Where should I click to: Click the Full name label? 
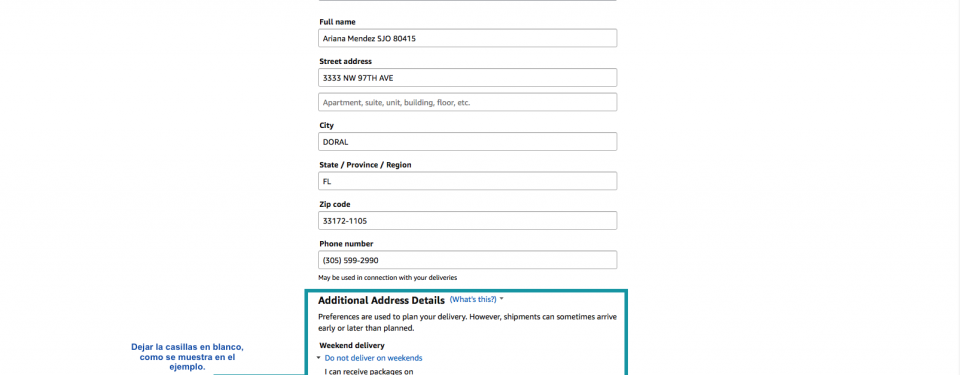(x=337, y=22)
